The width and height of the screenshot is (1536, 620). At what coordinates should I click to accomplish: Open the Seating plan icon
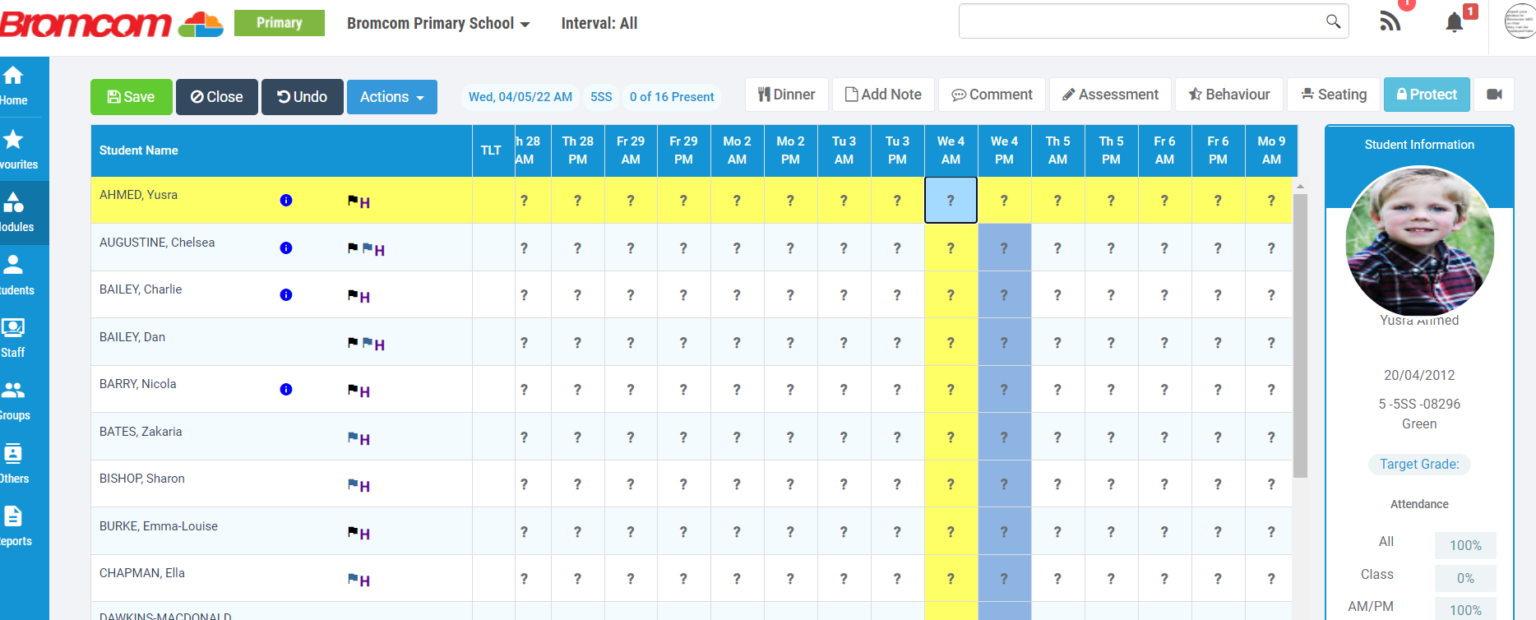point(1333,94)
